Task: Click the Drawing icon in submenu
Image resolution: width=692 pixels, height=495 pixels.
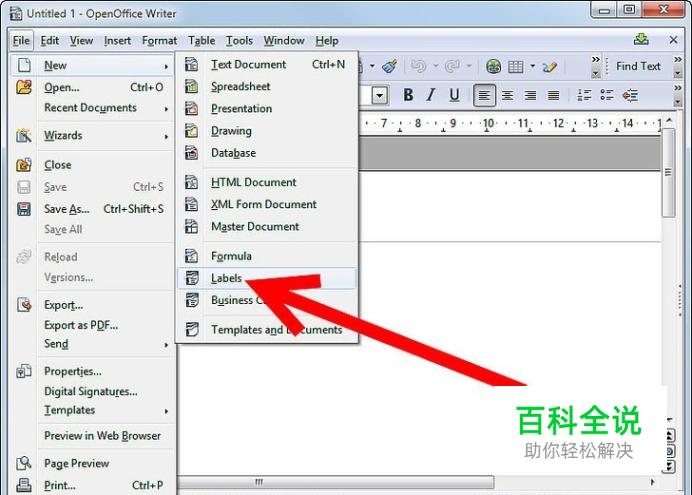Action: (191, 131)
